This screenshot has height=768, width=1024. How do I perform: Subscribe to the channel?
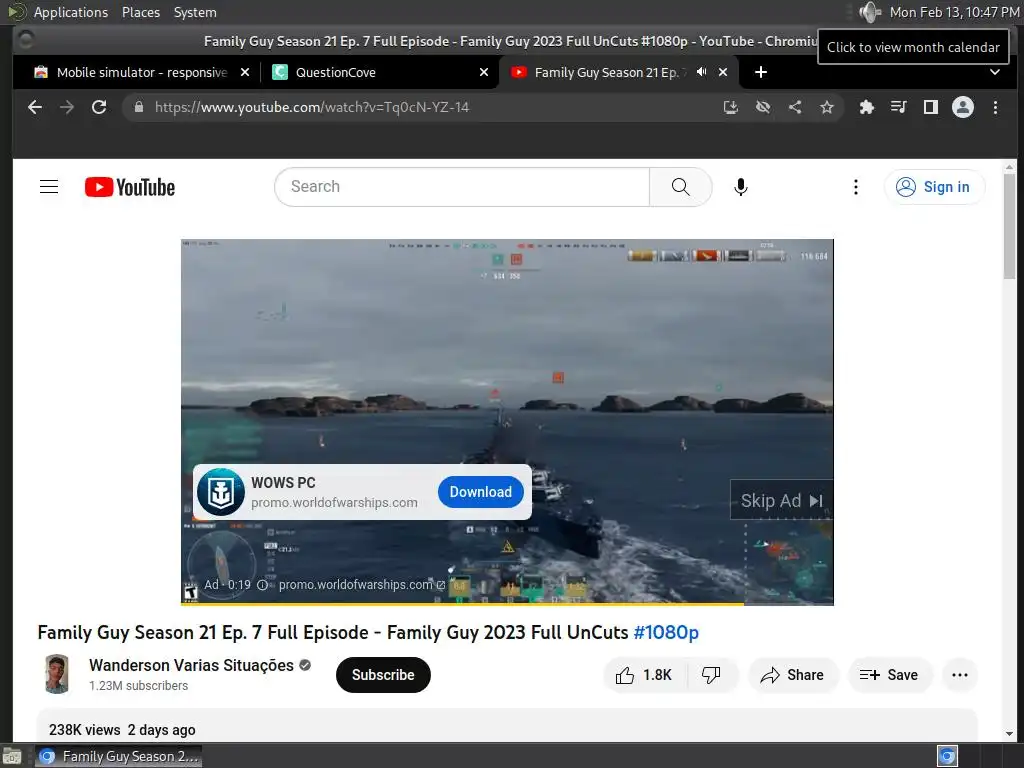pos(383,675)
